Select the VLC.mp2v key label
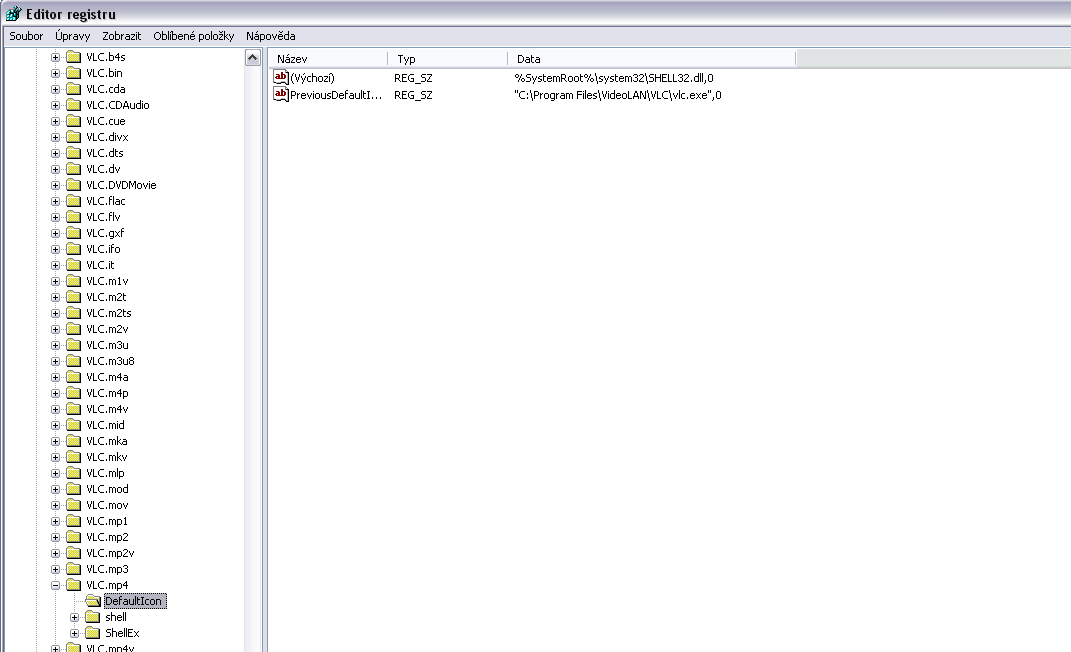Viewport: 1071px width, 652px height. (x=110, y=554)
